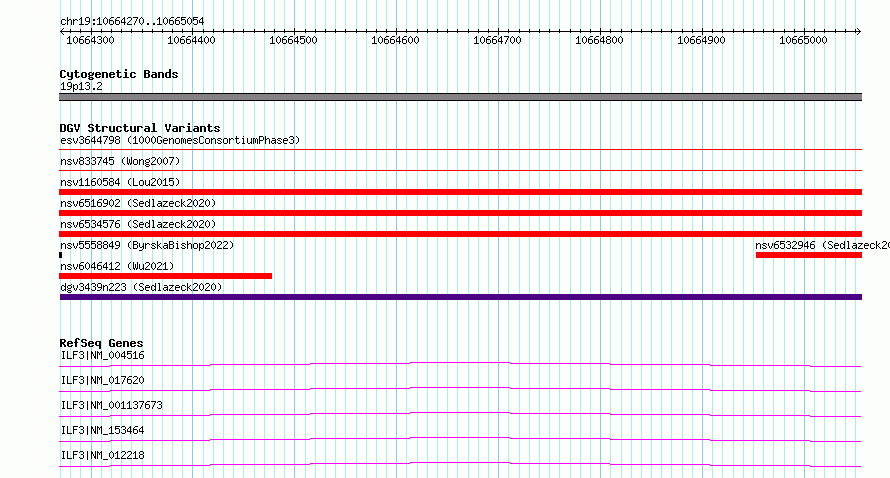Select the 19p13.2 band label
Image resolution: width=890 pixels, height=478 pixels.
click(81, 86)
